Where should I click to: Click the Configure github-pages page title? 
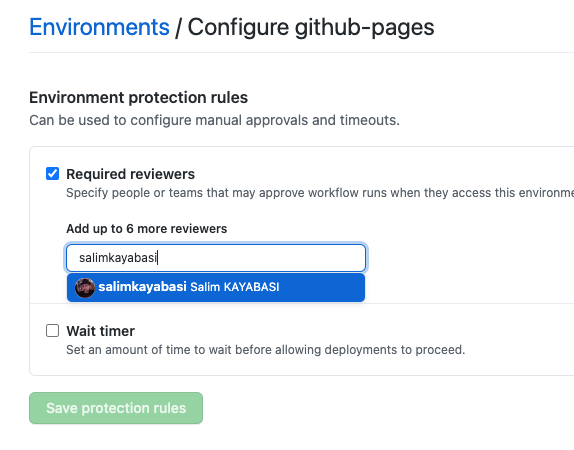tap(311, 27)
